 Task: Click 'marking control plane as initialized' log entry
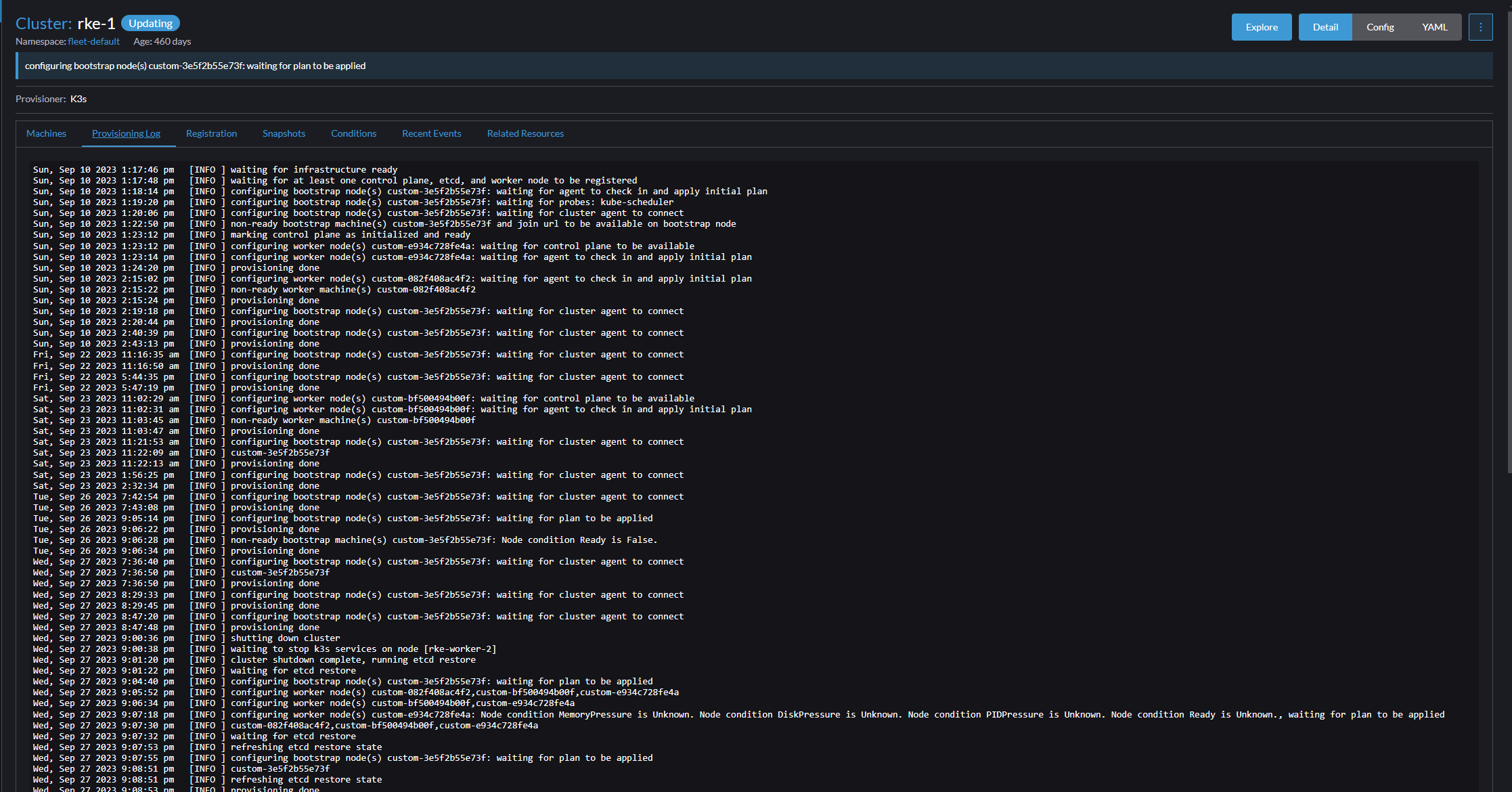click(x=350, y=235)
